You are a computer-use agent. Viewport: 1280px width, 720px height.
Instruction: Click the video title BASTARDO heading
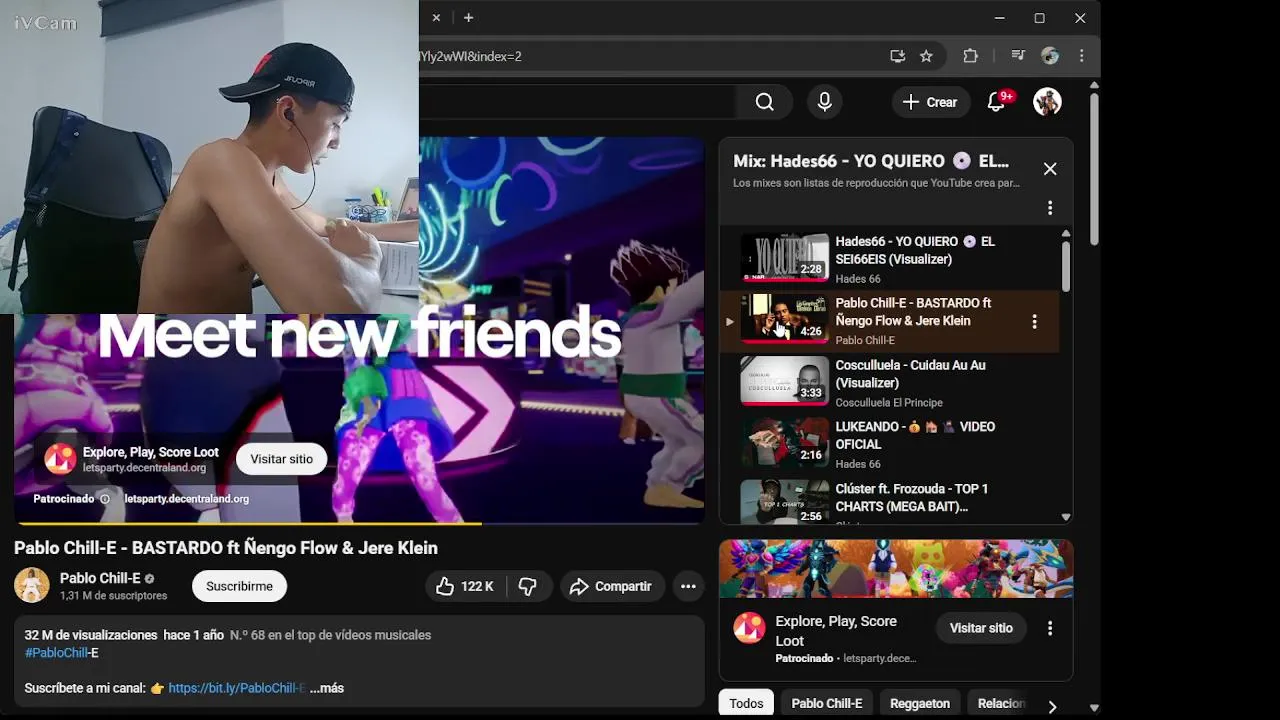[x=226, y=548]
